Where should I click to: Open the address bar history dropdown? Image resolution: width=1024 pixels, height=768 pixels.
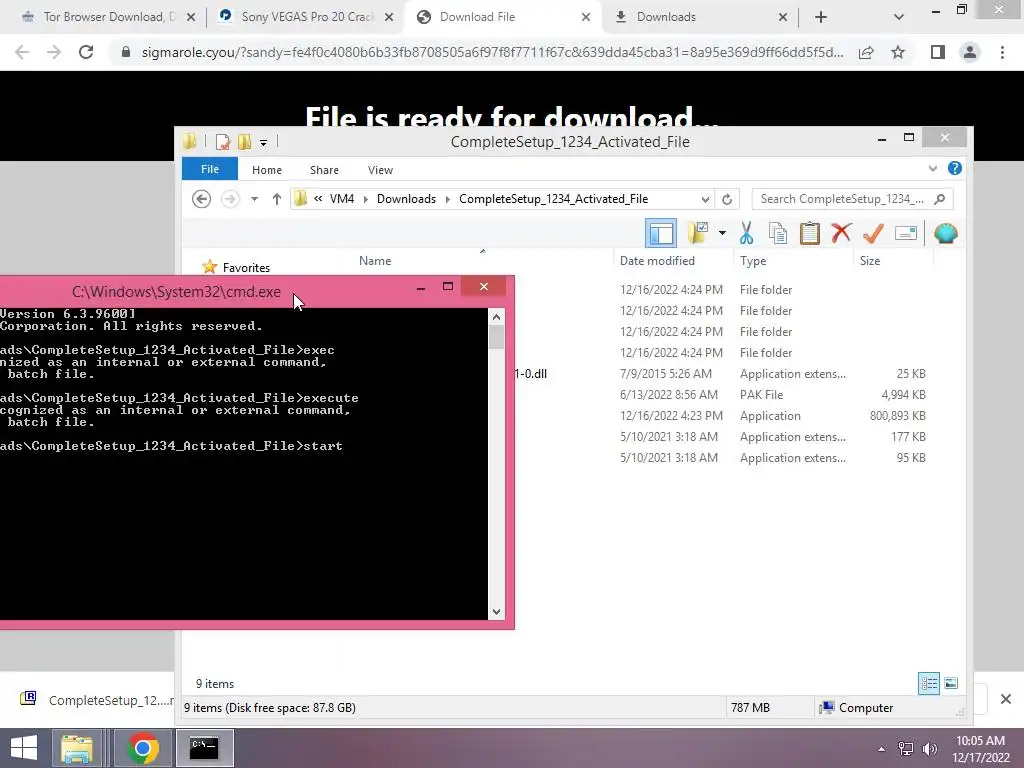[705, 199]
